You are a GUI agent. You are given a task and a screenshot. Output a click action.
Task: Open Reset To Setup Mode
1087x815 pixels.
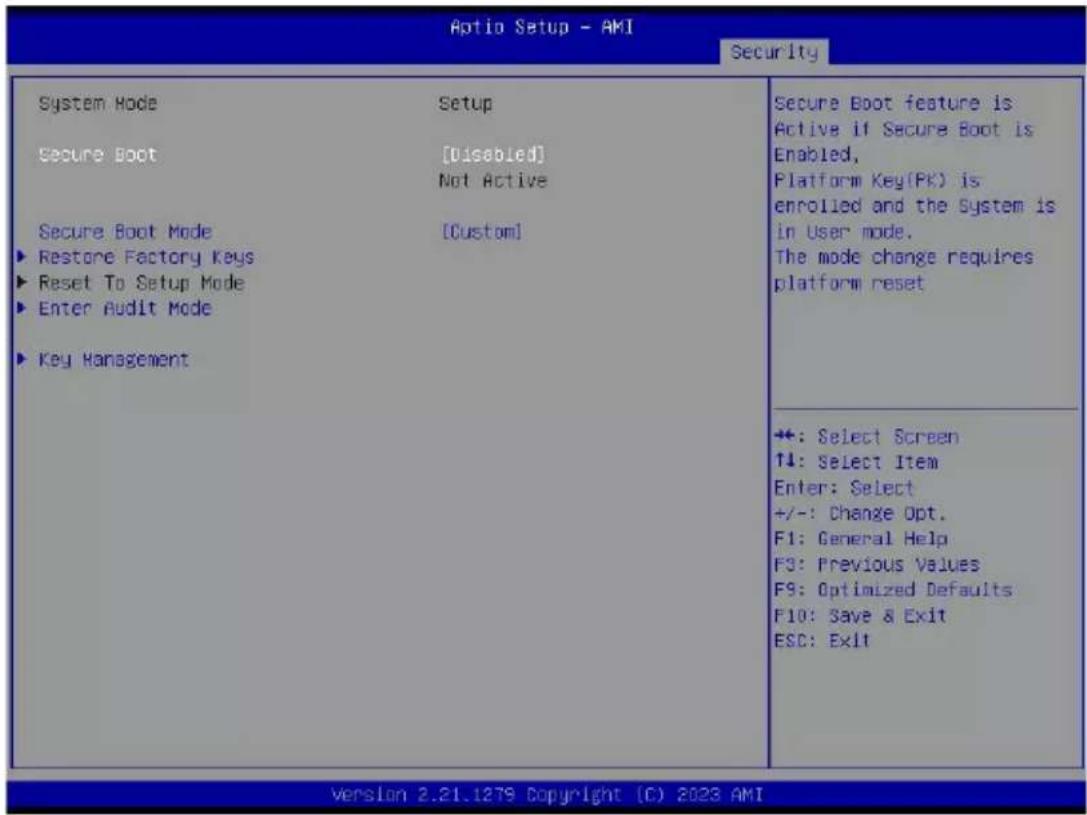tap(141, 283)
